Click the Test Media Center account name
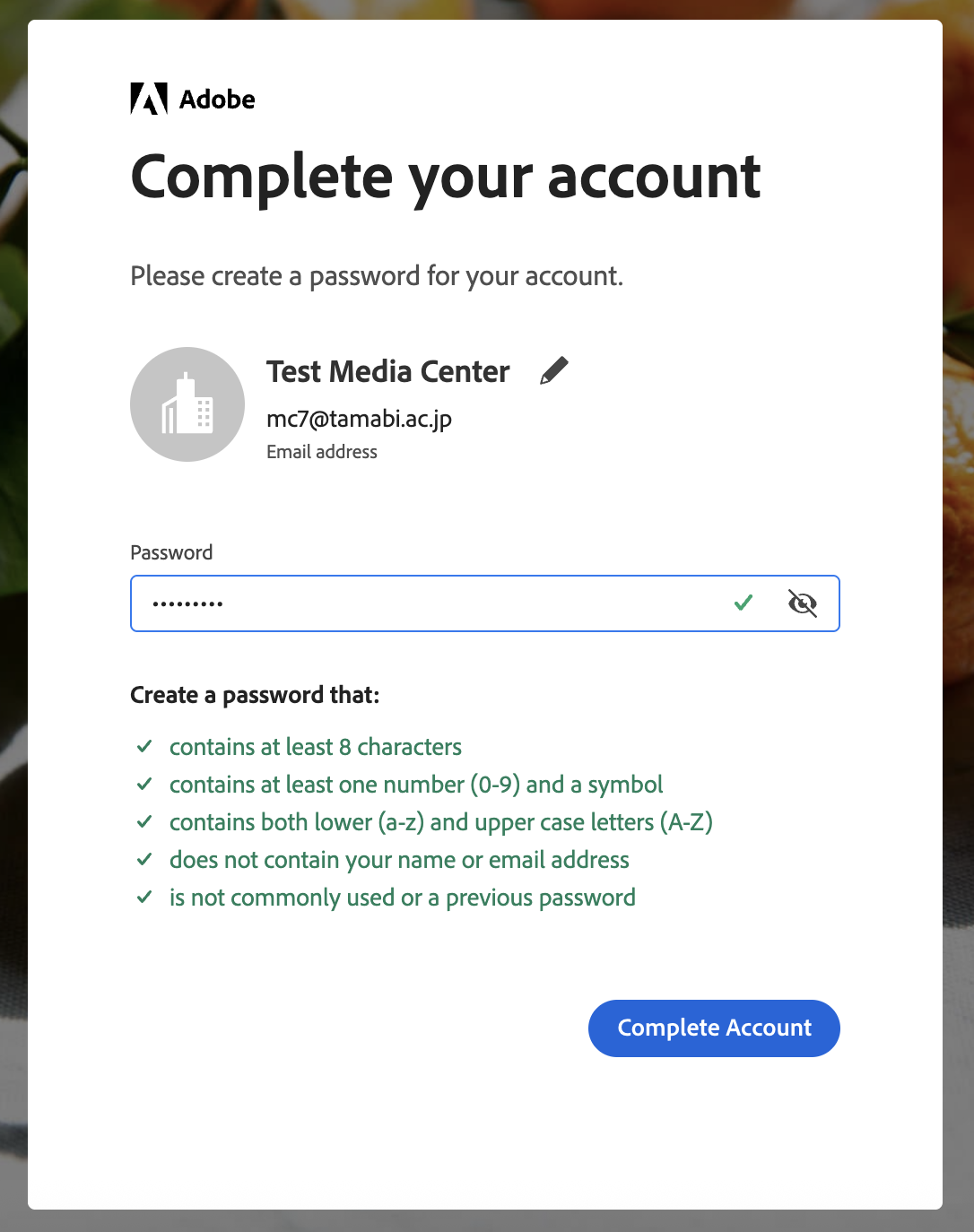974x1232 pixels. pos(387,371)
